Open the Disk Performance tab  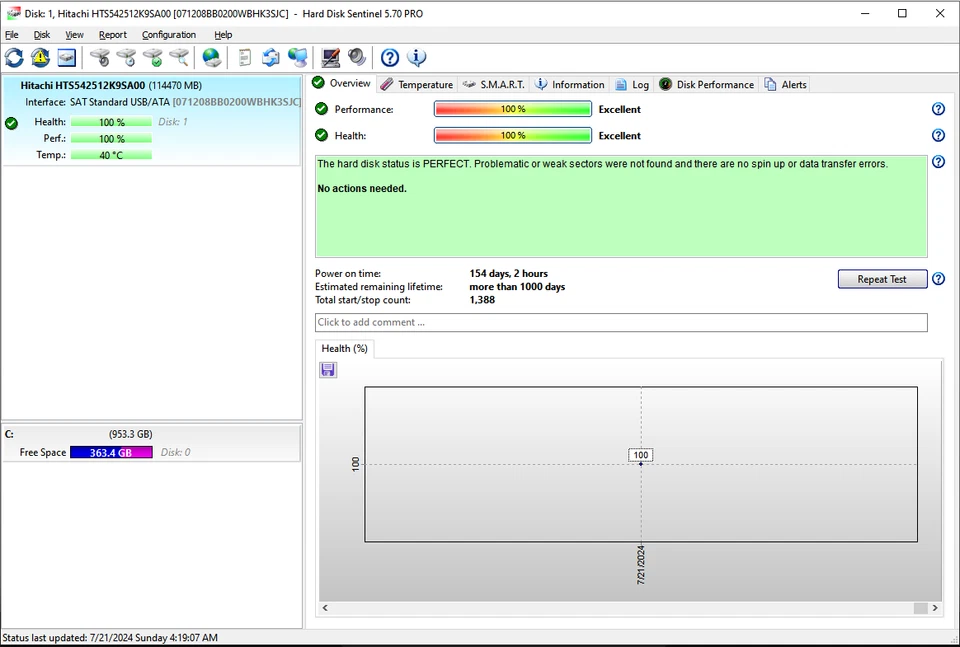[706, 85]
